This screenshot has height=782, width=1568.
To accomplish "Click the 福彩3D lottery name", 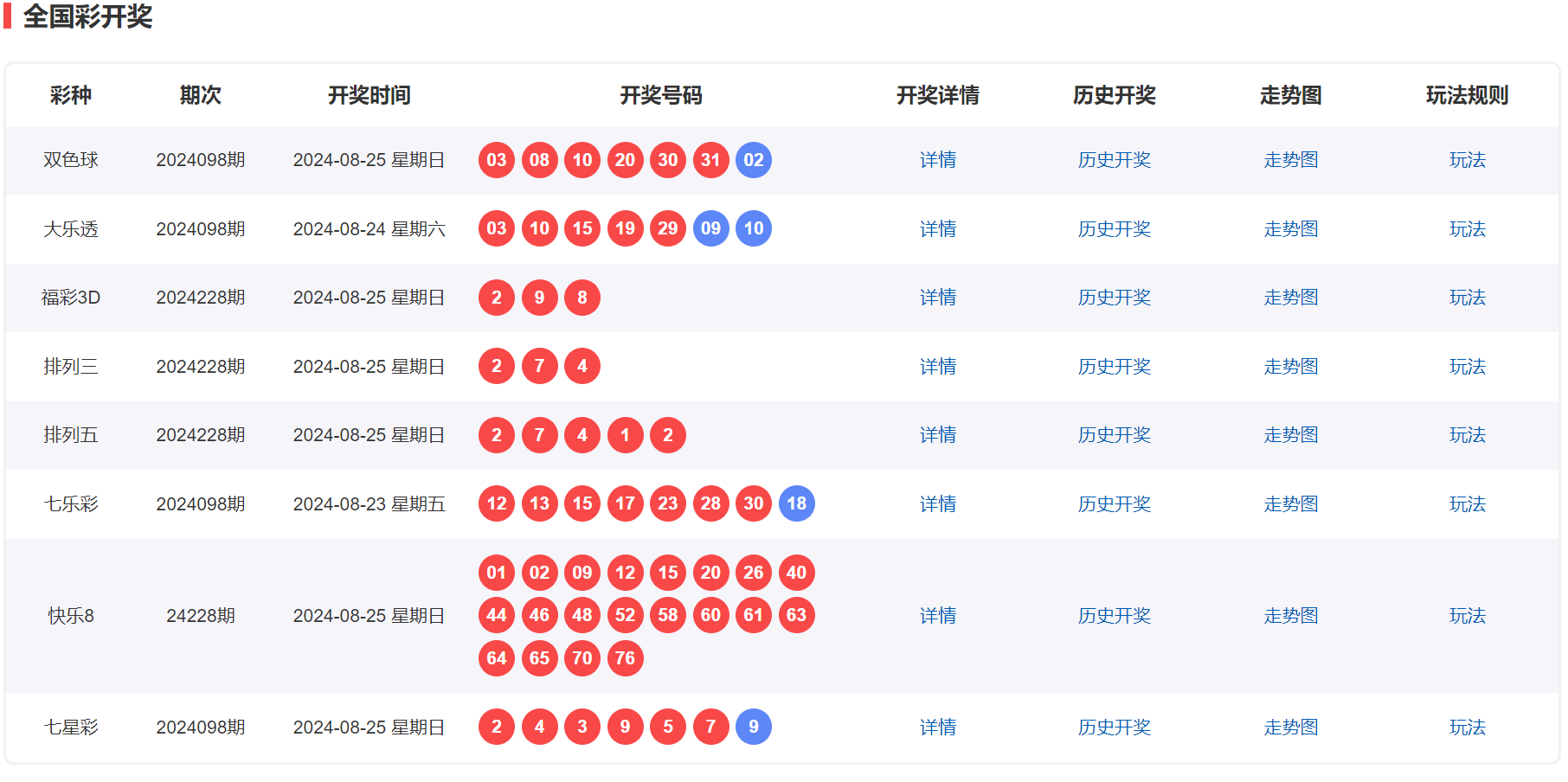I will click(x=71, y=298).
